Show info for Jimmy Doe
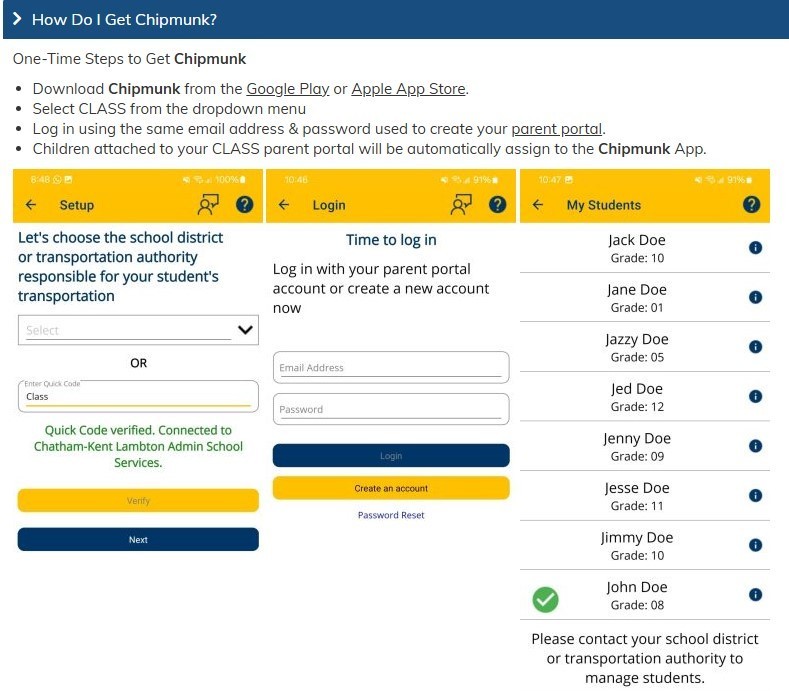This screenshot has height=691, width=789. (x=755, y=545)
